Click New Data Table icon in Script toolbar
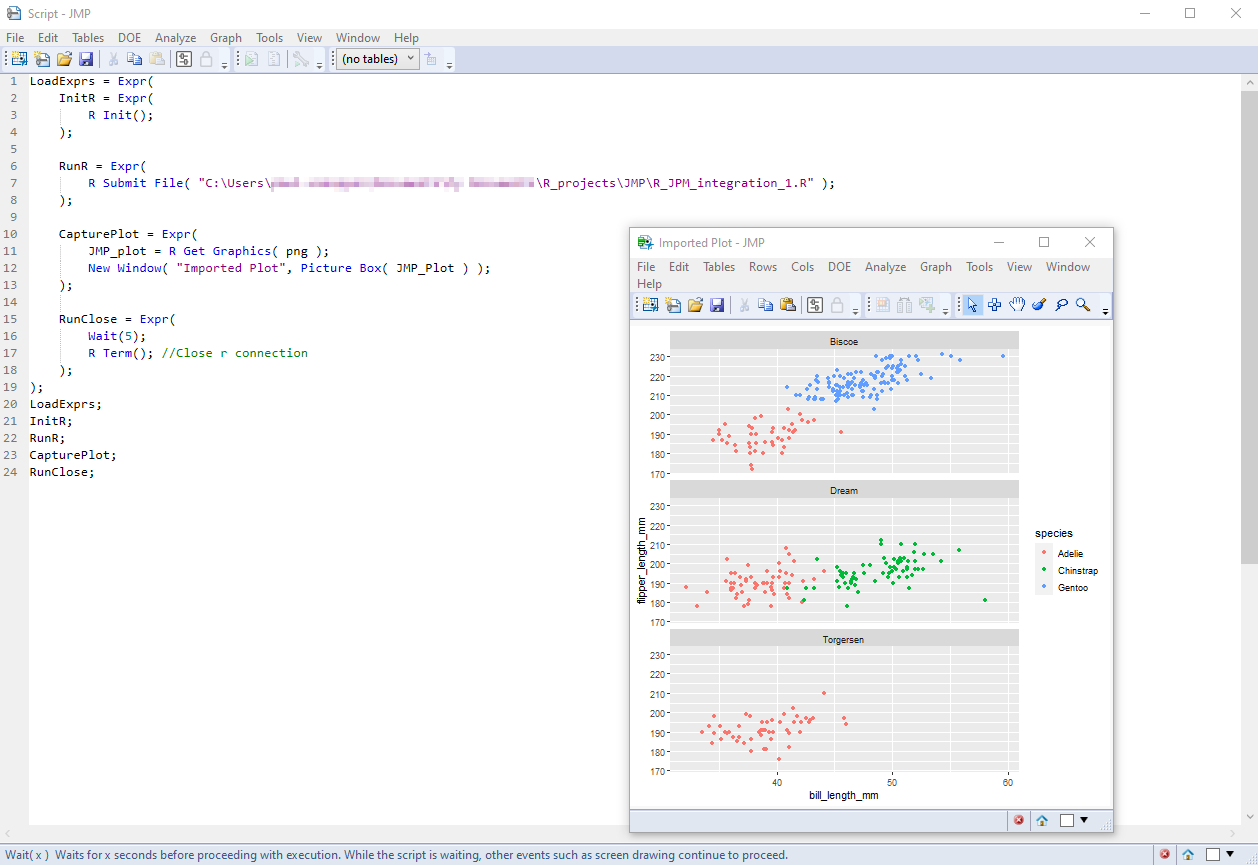 coord(19,59)
